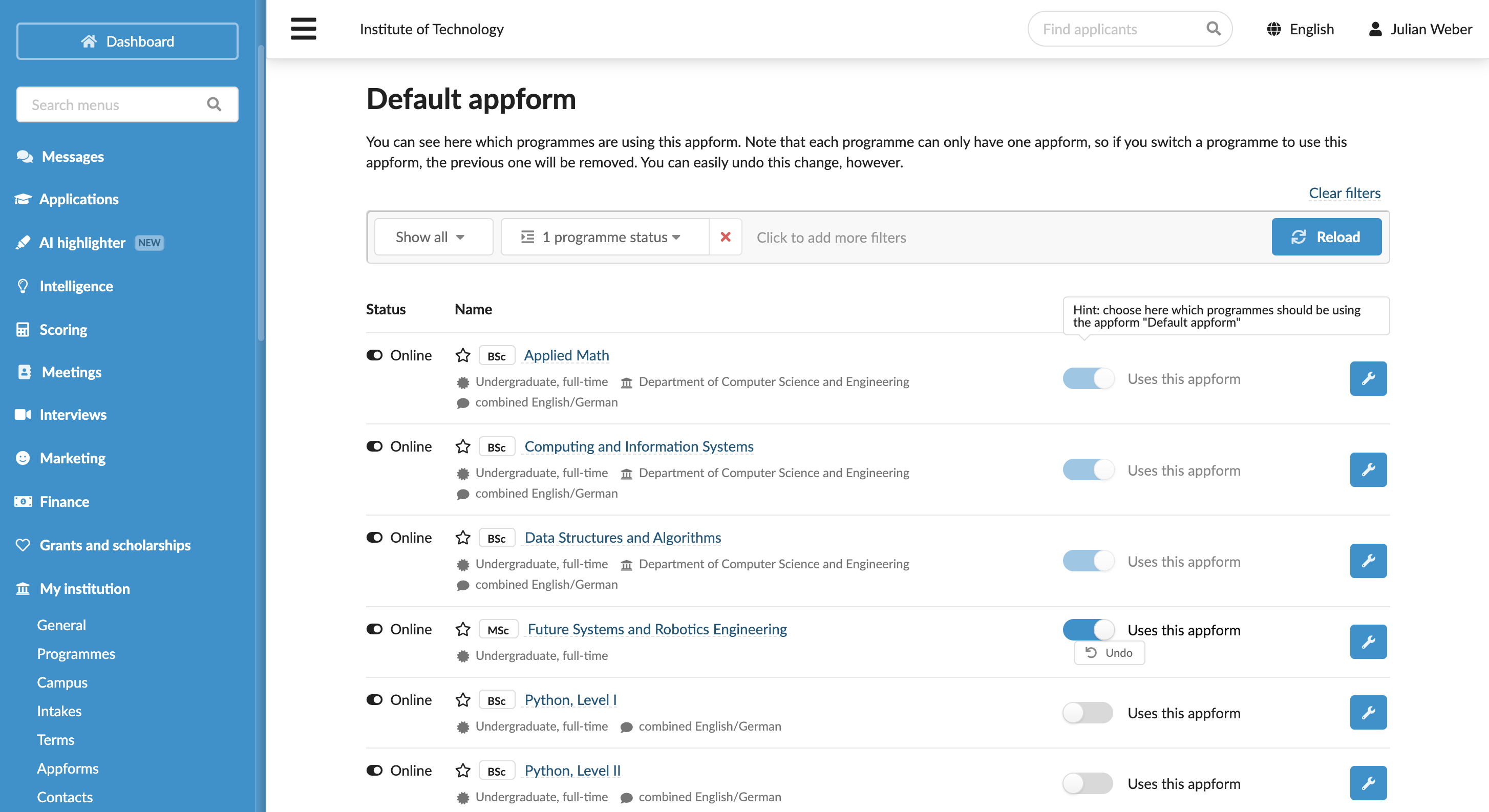Go to Appforms submenu item
Viewport: 1489px width, 812px height.
click(68, 768)
